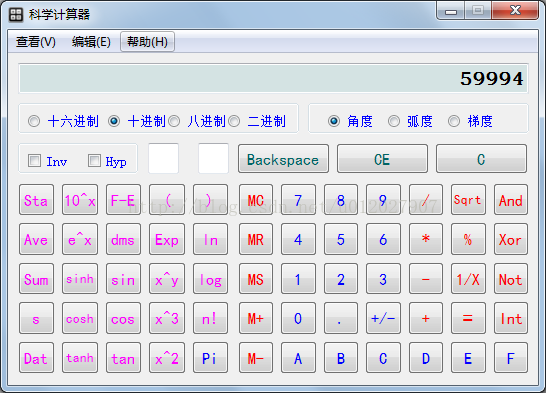Click the Xor button
Screen dimensions: 546x393
point(511,239)
